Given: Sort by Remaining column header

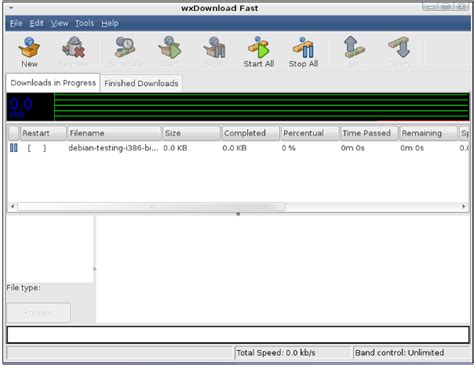Looking at the screenshot, I should point(428,133).
